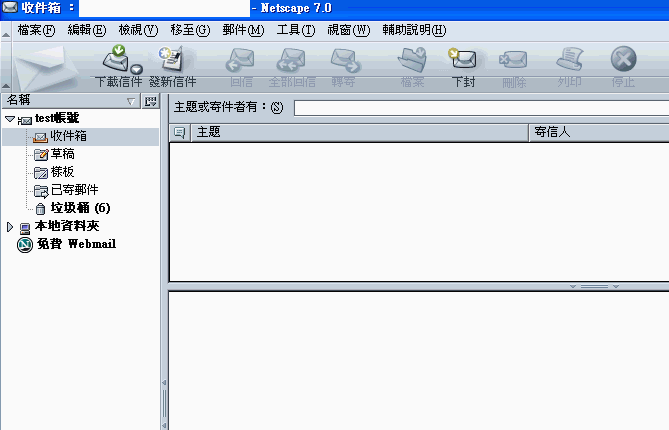The height and width of the screenshot is (430, 669).
Task: Click the folder pane splitter grippy
Action: pyautogui.click(x=164, y=404)
